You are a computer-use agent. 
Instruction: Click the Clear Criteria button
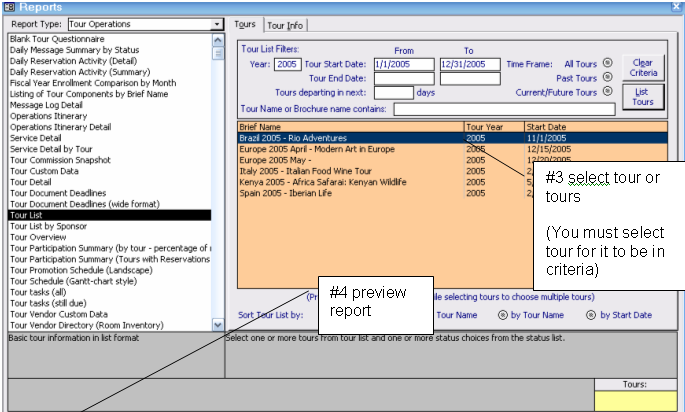[x=642, y=67]
